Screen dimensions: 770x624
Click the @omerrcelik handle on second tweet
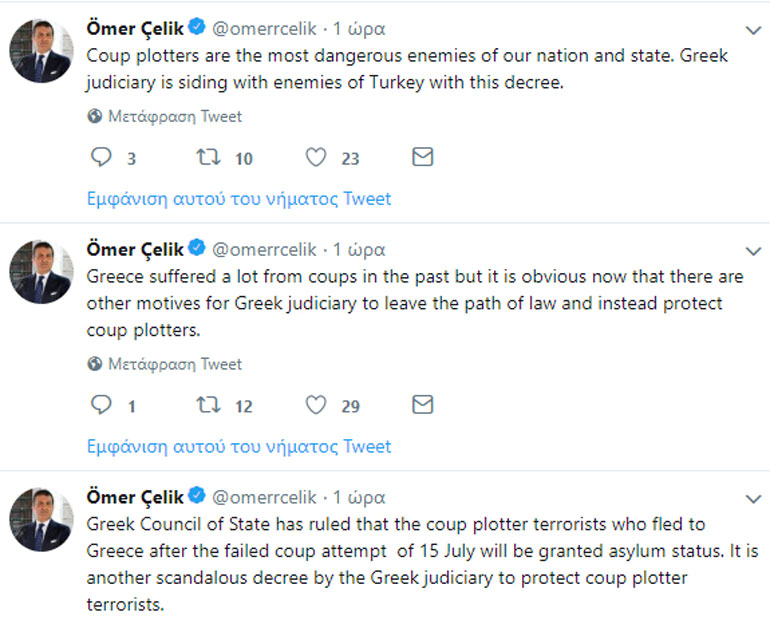pos(264,249)
